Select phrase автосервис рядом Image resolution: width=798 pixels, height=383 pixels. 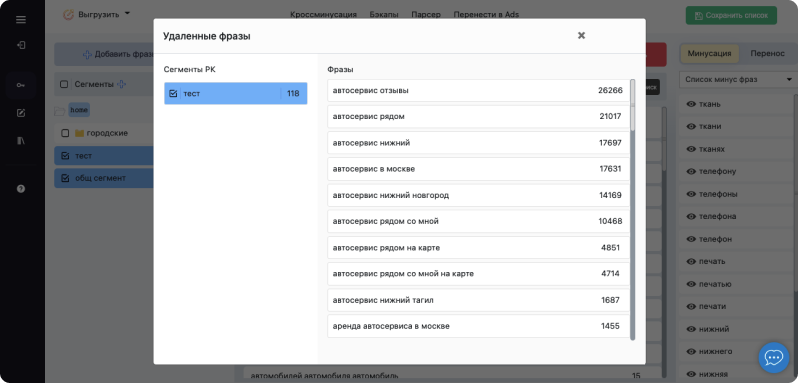click(478, 116)
